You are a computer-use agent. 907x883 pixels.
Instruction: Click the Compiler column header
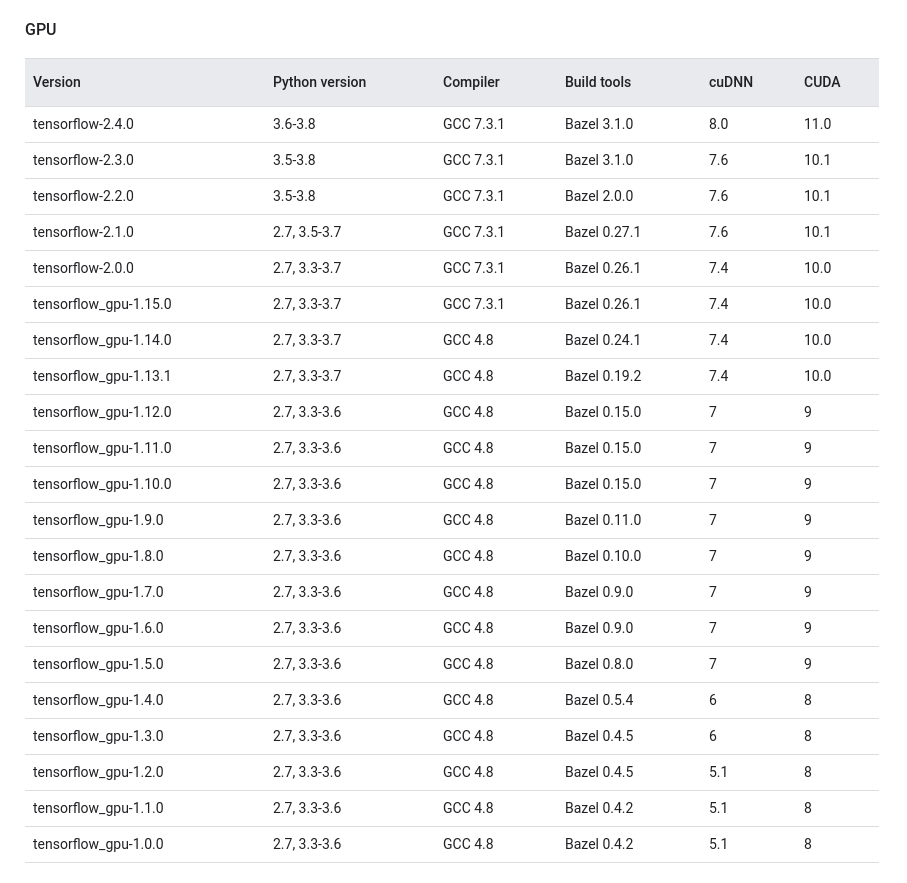coord(471,82)
